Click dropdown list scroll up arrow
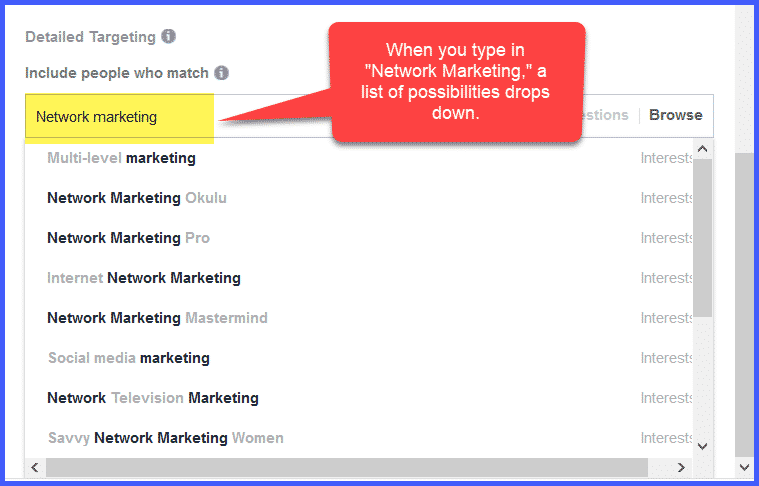 [702, 149]
